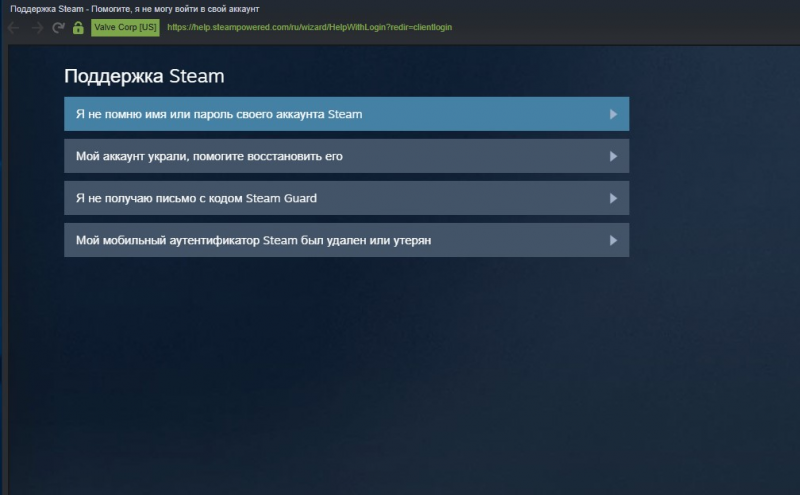
Task: Go forward with the forward arrow
Action: (x=37, y=28)
